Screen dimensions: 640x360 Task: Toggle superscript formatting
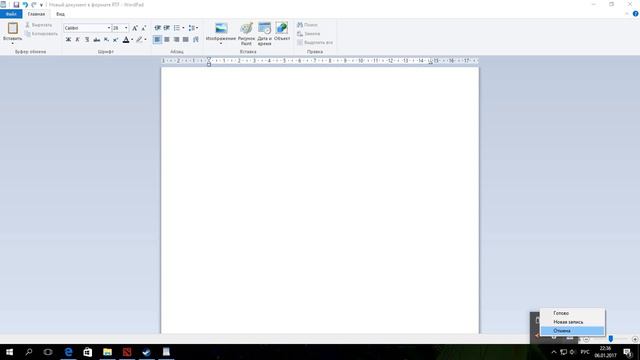[116, 40]
